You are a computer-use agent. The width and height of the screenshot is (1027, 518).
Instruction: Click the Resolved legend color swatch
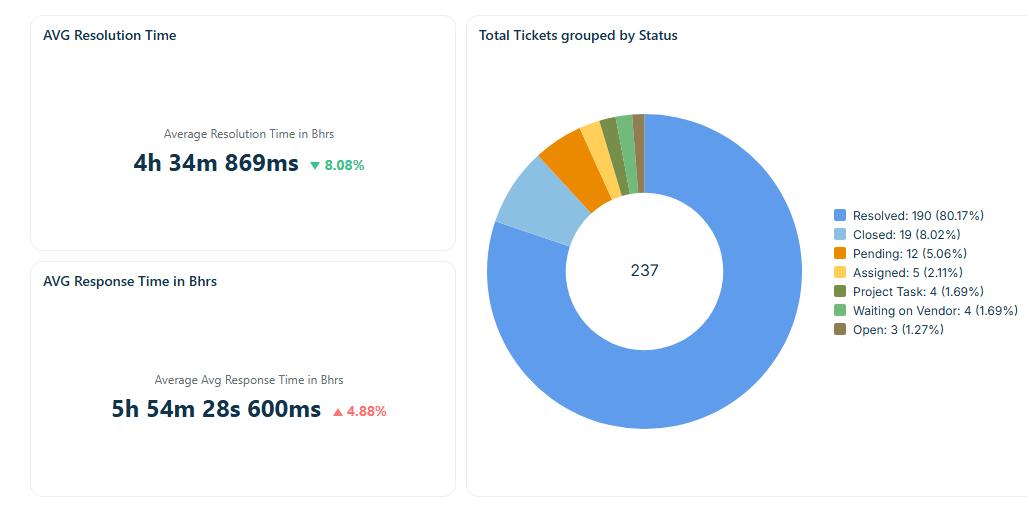click(x=840, y=215)
